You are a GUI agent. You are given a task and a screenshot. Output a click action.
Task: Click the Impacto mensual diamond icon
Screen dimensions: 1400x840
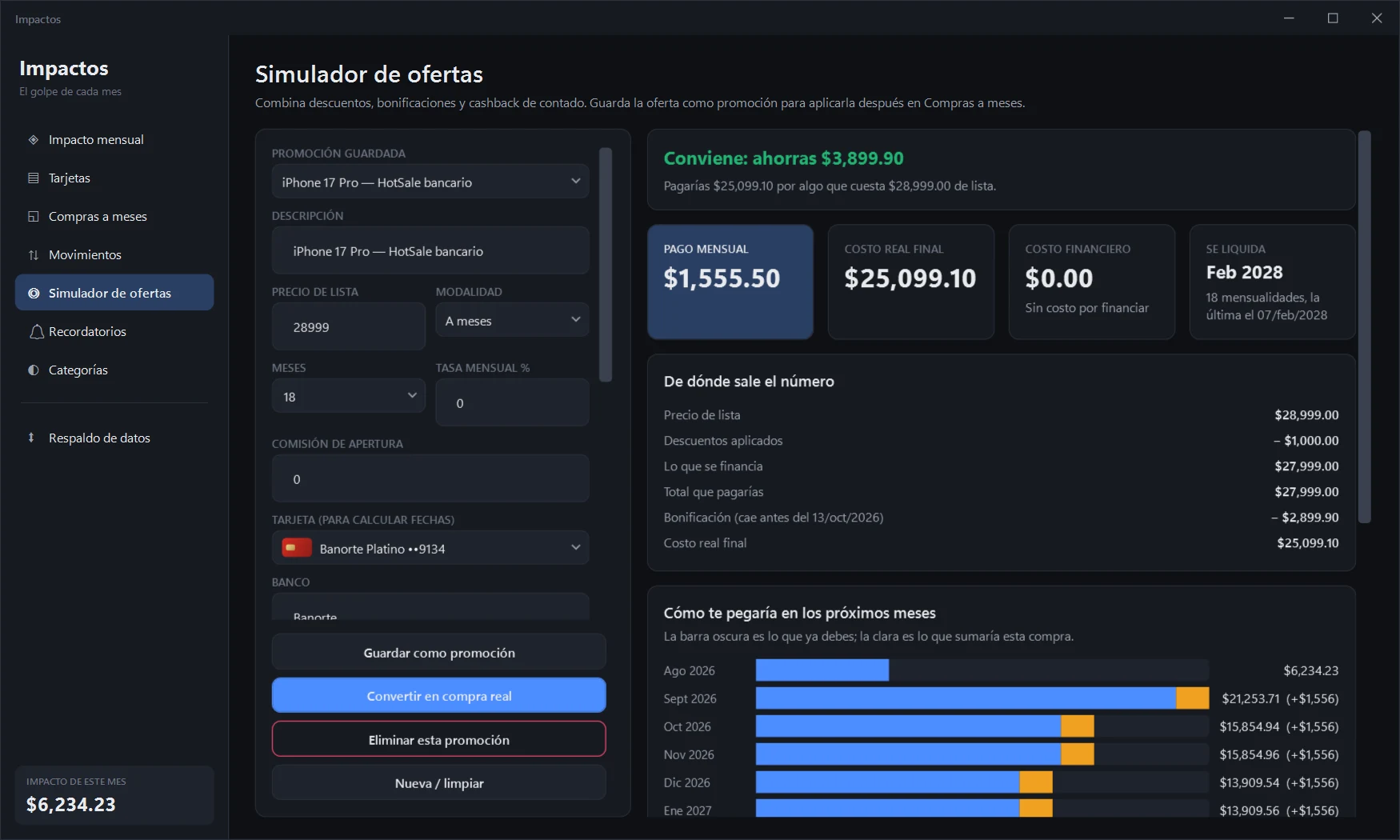[x=34, y=140]
